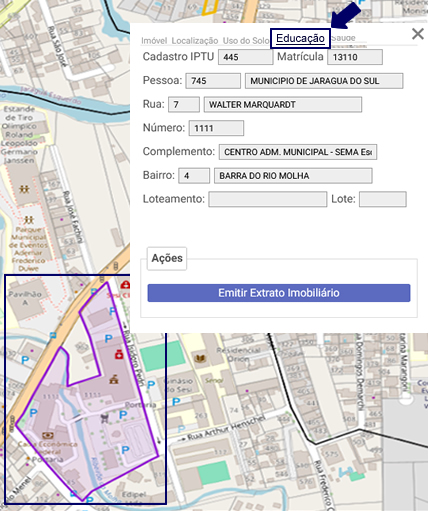Select the Educação tab

pos(300,38)
